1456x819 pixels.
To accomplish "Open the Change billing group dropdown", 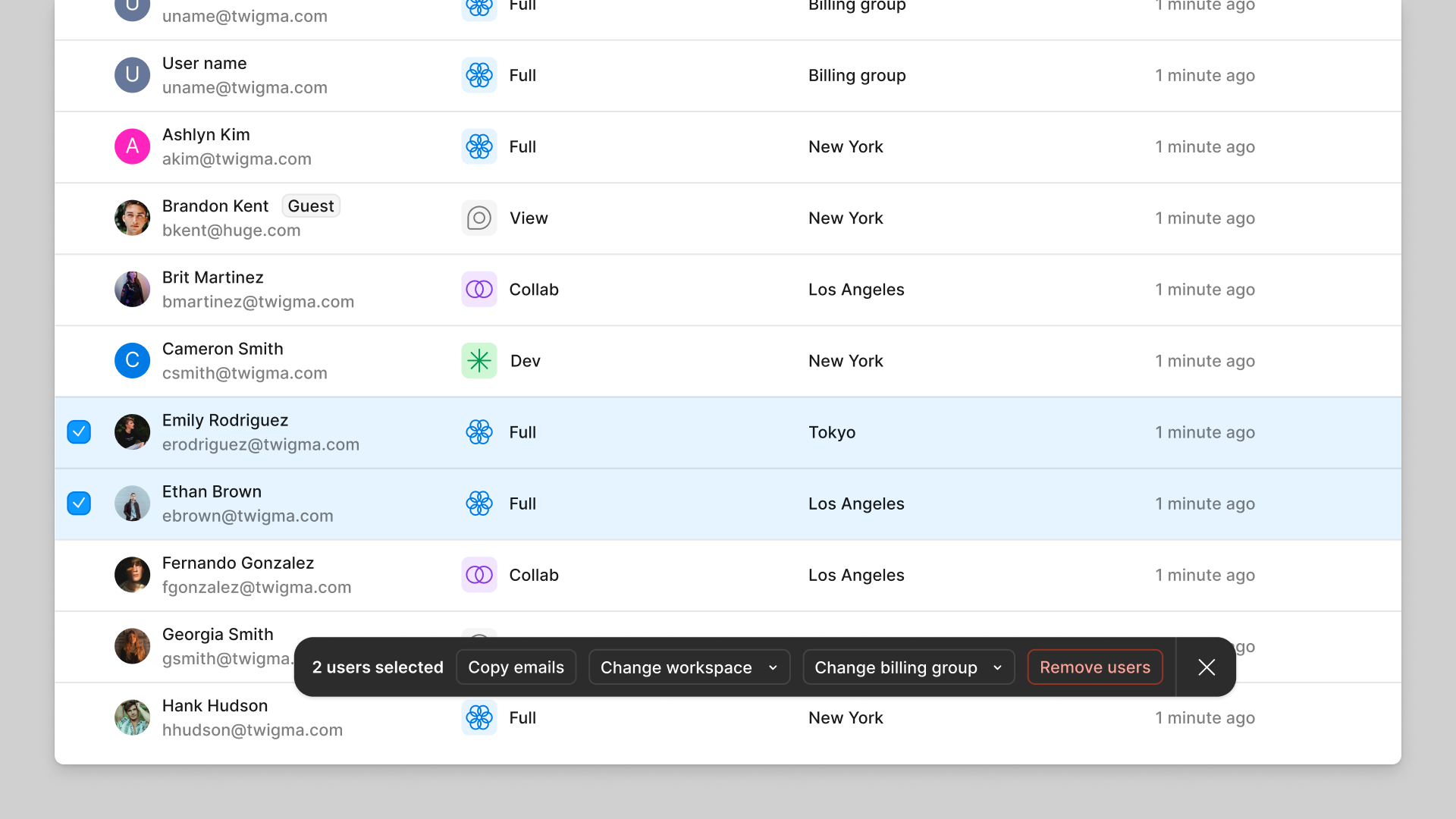I will [908, 667].
